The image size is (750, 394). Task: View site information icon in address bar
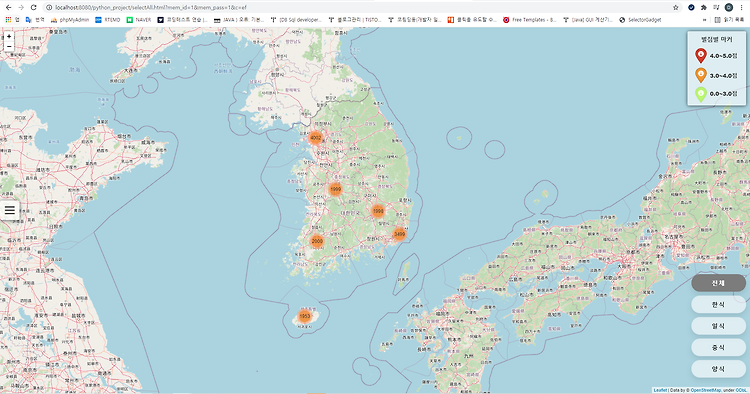[x=49, y=7]
